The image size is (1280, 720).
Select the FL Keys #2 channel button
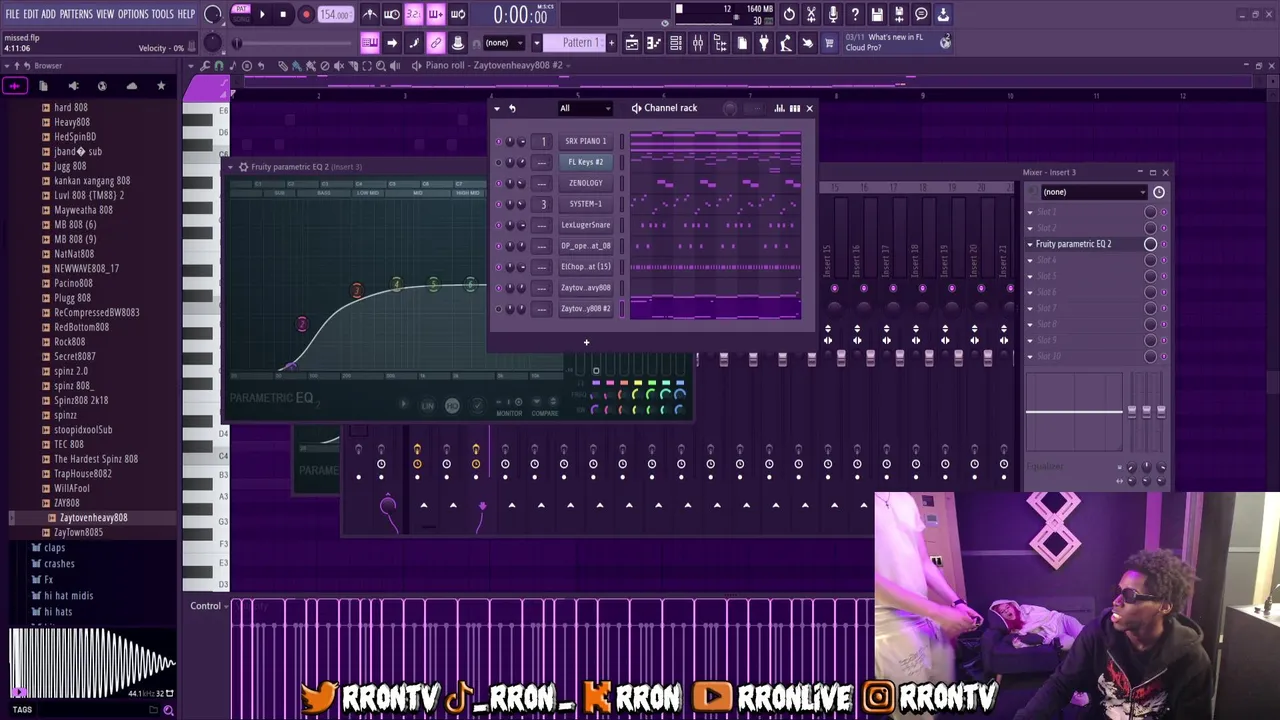(585, 162)
